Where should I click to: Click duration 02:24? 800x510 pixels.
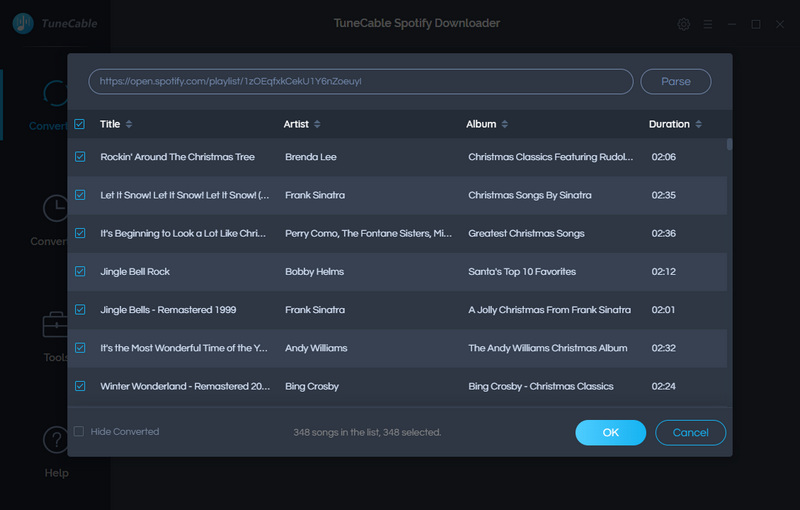coord(663,386)
